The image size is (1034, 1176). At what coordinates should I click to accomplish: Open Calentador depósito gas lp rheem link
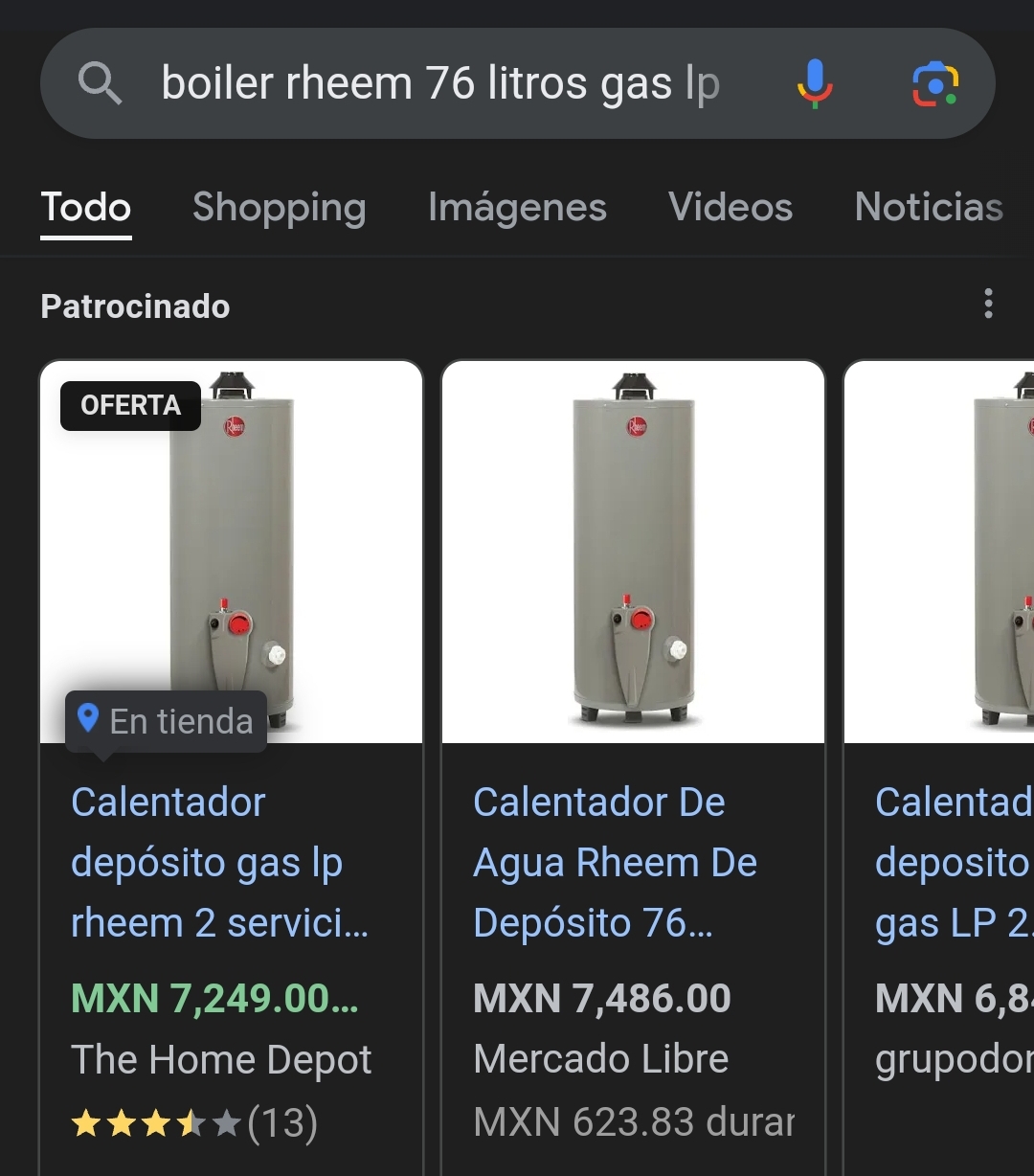point(219,863)
